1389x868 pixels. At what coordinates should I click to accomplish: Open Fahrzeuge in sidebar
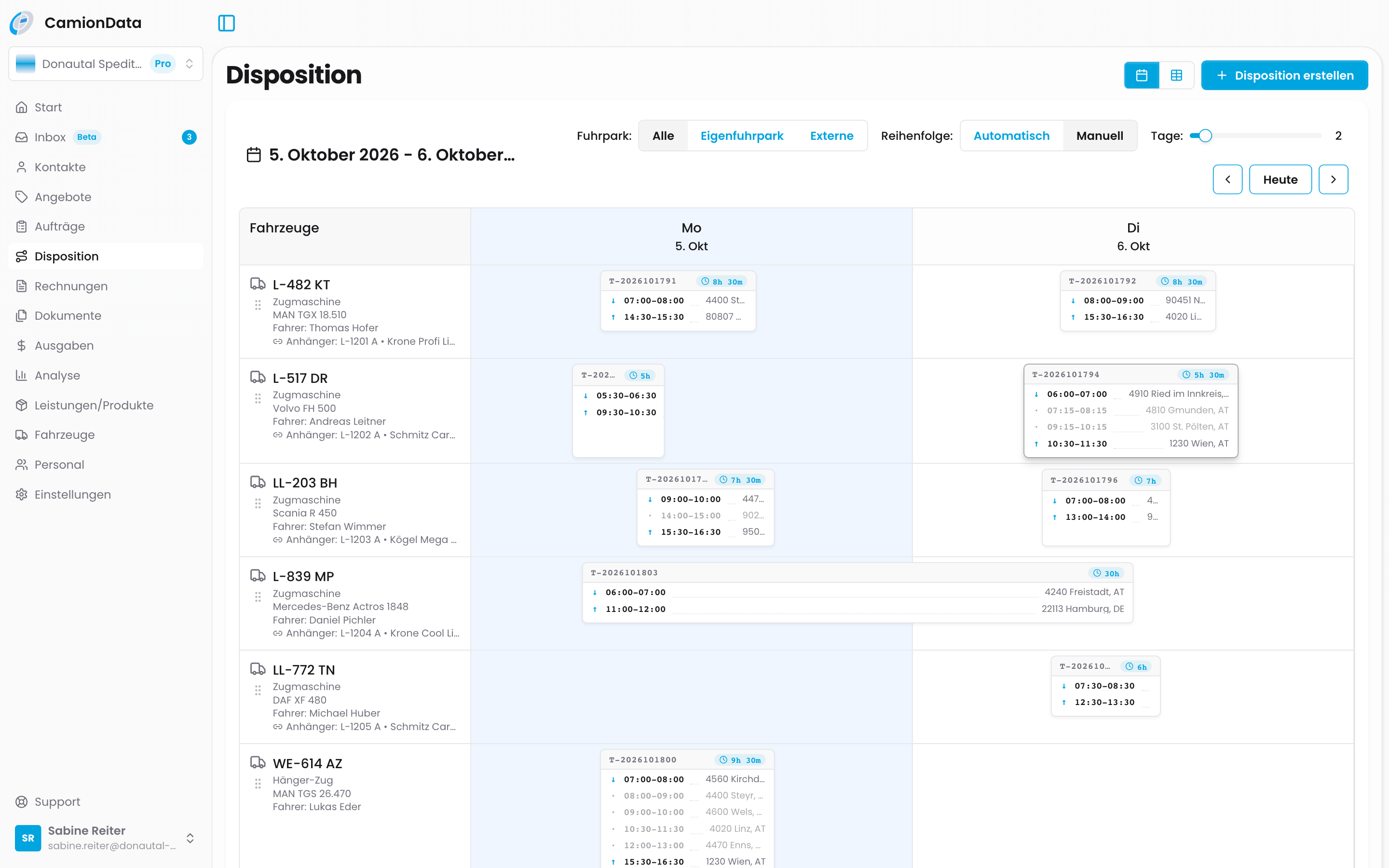[106, 434]
